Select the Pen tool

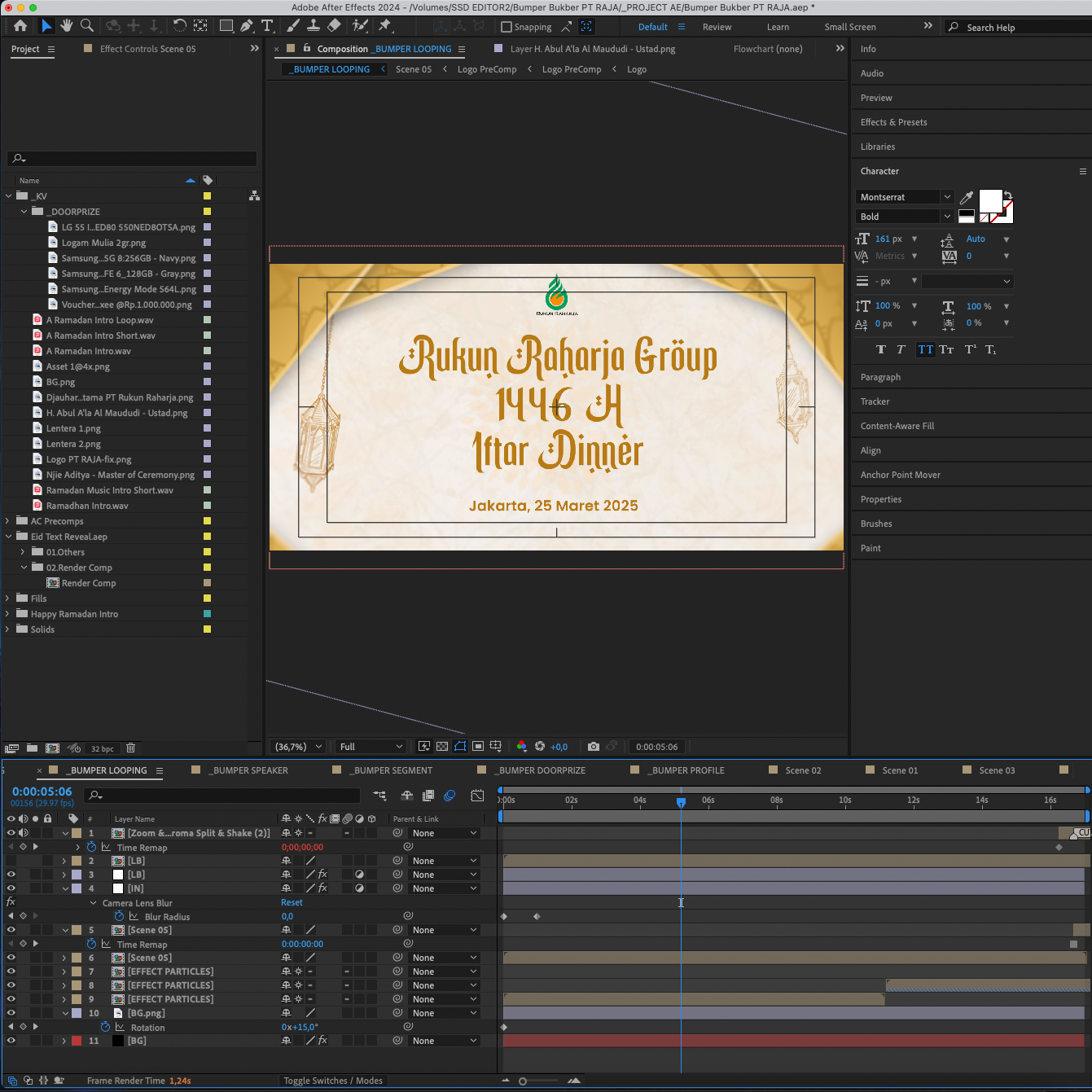246,26
